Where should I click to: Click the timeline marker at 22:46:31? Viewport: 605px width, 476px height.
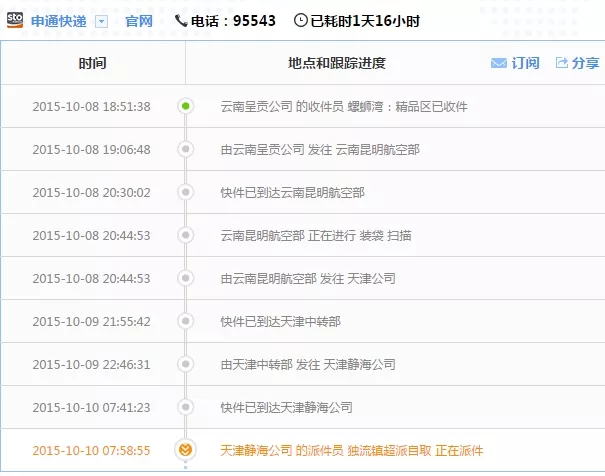pos(186,364)
